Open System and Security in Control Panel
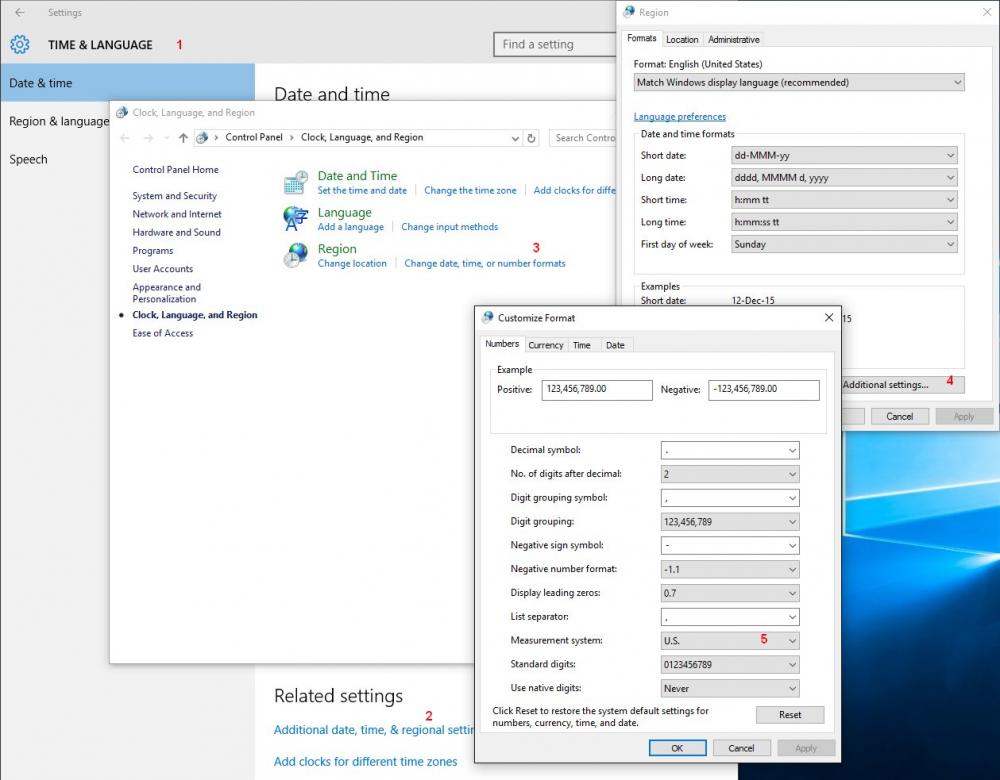The width and height of the screenshot is (1000, 780). (x=175, y=196)
